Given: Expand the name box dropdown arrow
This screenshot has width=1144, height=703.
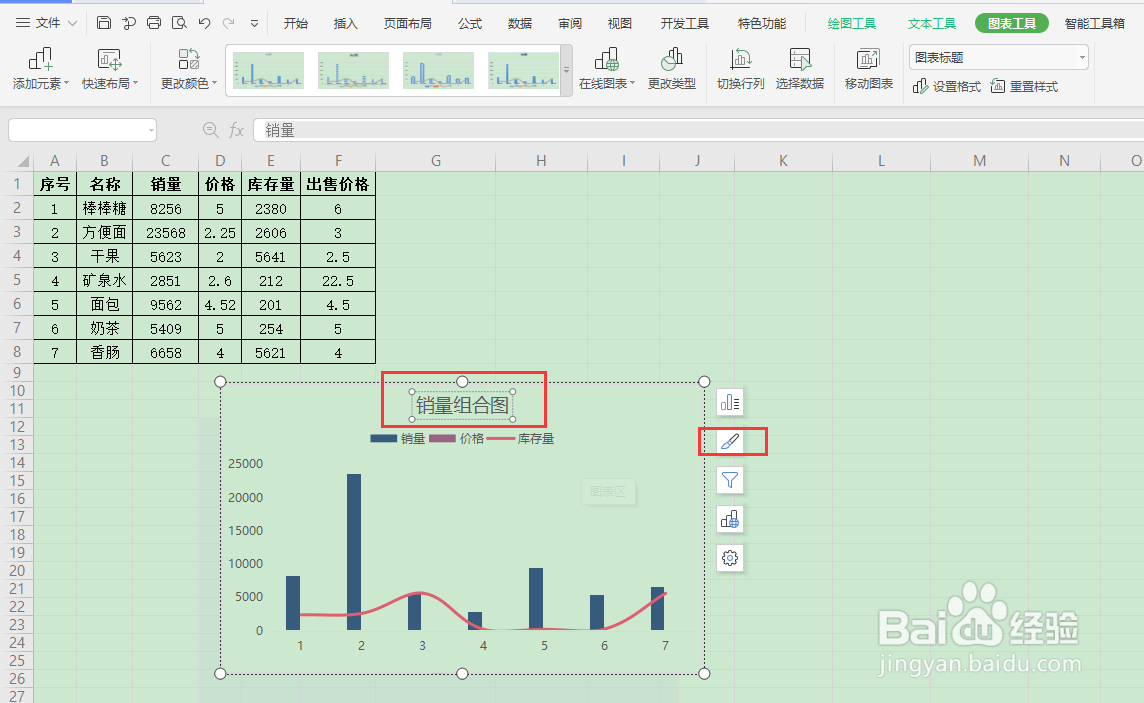Looking at the screenshot, I should coord(151,131).
